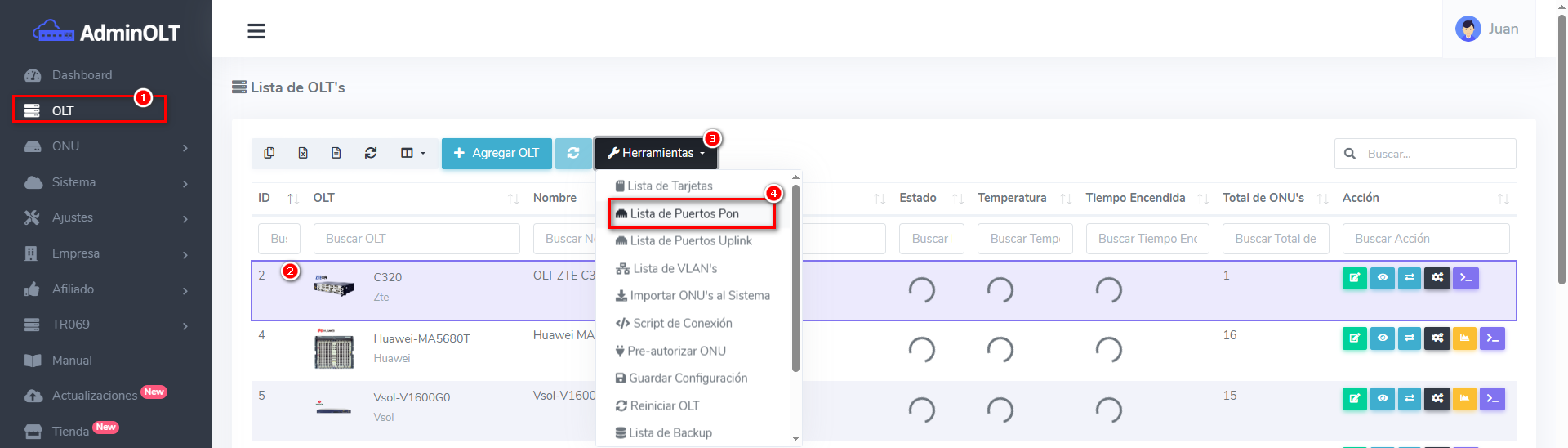Open the Herramientas dropdown
The image size is (1568, 448).
pos(656,153)
